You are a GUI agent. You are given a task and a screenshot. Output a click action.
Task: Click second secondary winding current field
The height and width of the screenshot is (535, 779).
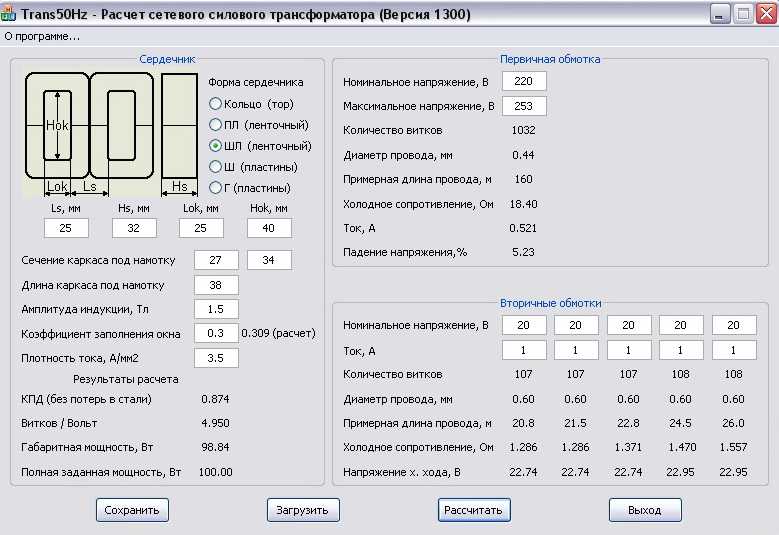tap(576, 350)
